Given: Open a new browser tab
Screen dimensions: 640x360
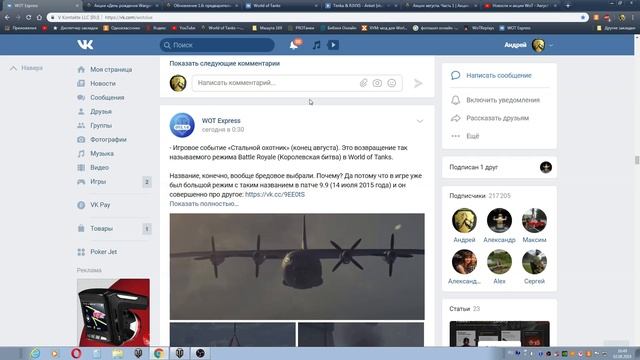Looking at the screenshot, I should [x=568, y=6].
